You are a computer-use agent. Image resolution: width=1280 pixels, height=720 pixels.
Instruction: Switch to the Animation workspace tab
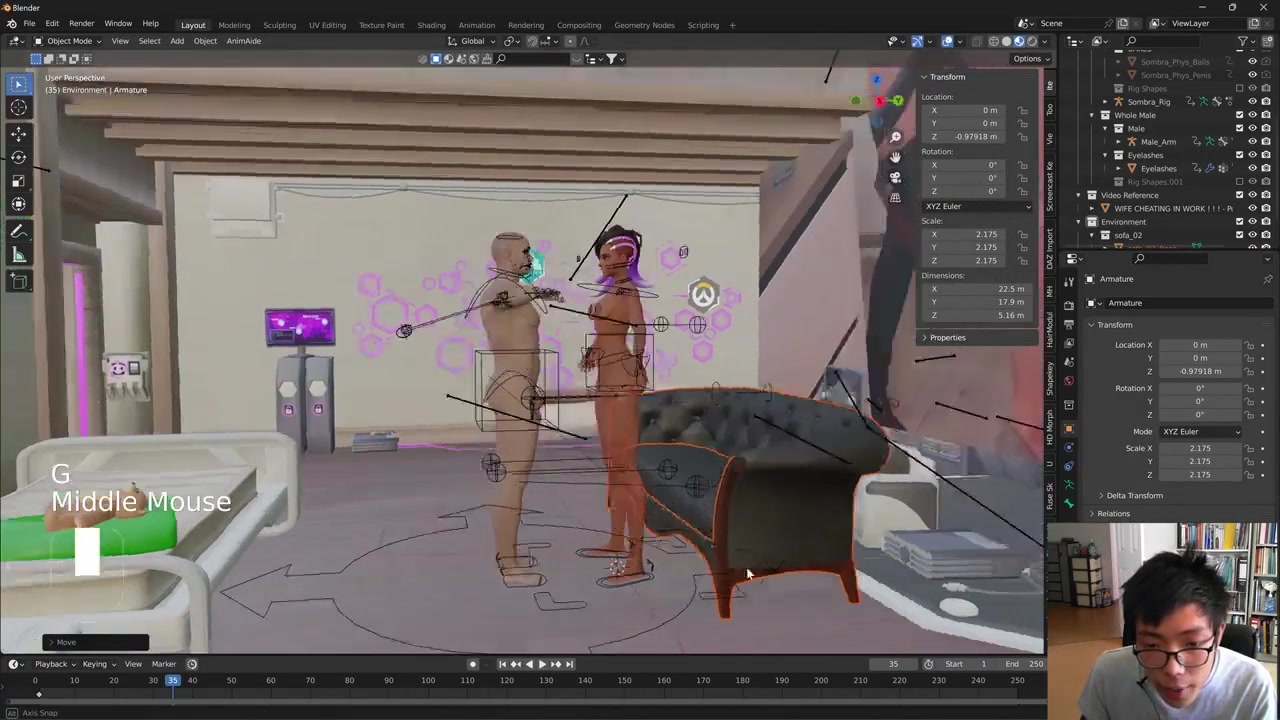click(476, 25)
